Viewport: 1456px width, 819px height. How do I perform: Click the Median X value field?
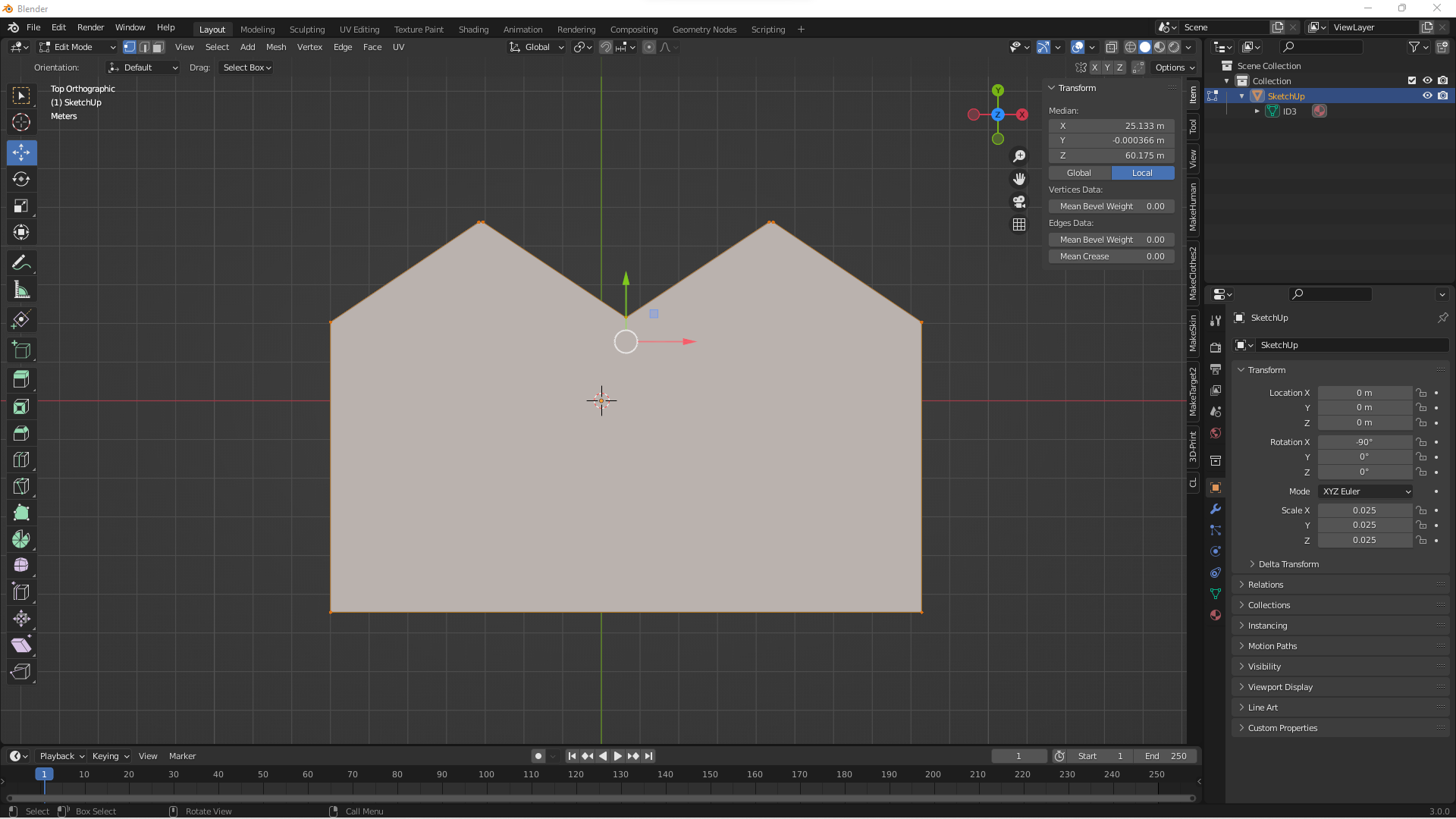[1112, 126]
